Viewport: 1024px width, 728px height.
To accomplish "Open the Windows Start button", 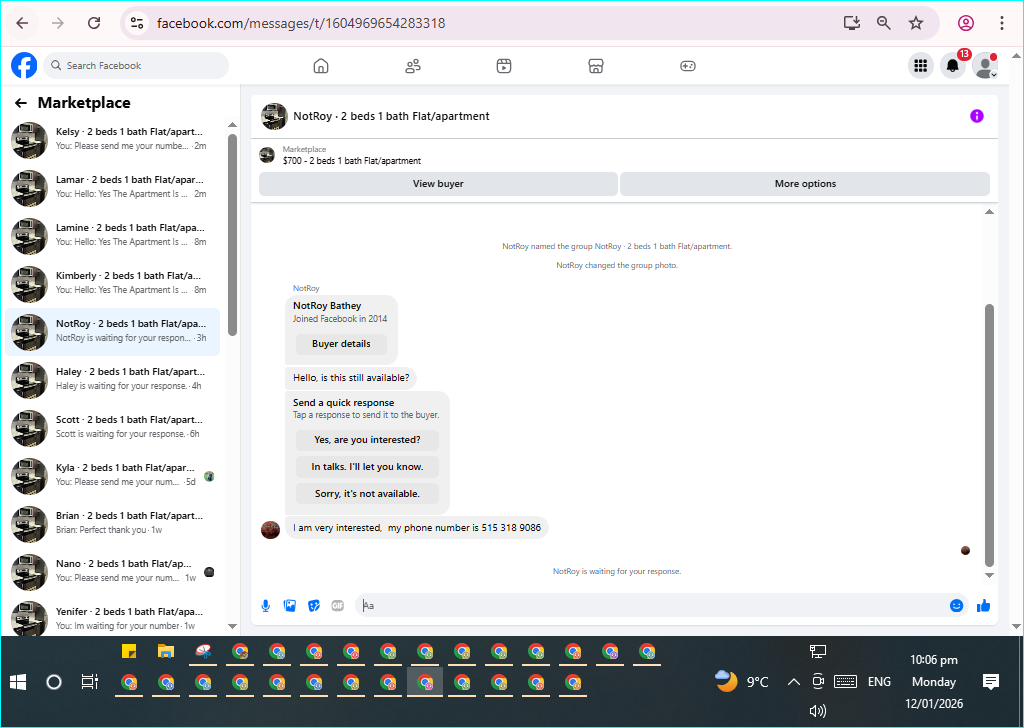I will pyautogui.click(x=18, y=682).
